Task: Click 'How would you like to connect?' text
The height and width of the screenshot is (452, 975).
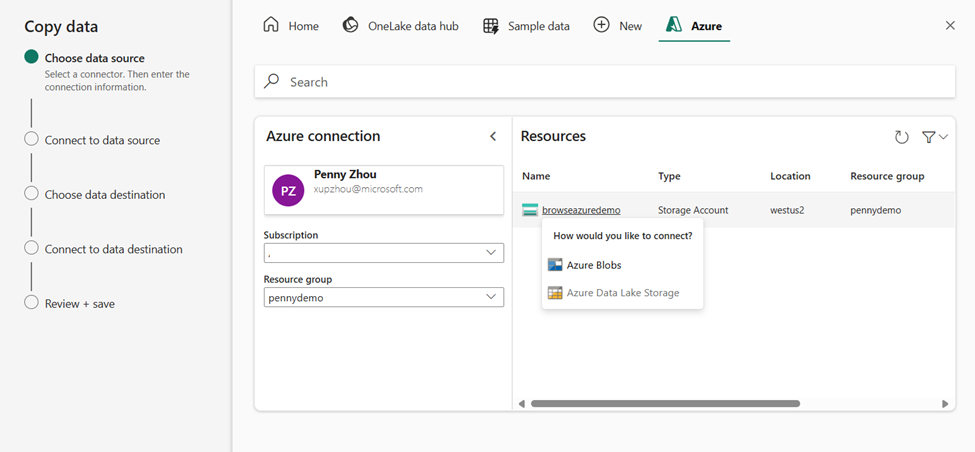Action: [x=623, y=236]
